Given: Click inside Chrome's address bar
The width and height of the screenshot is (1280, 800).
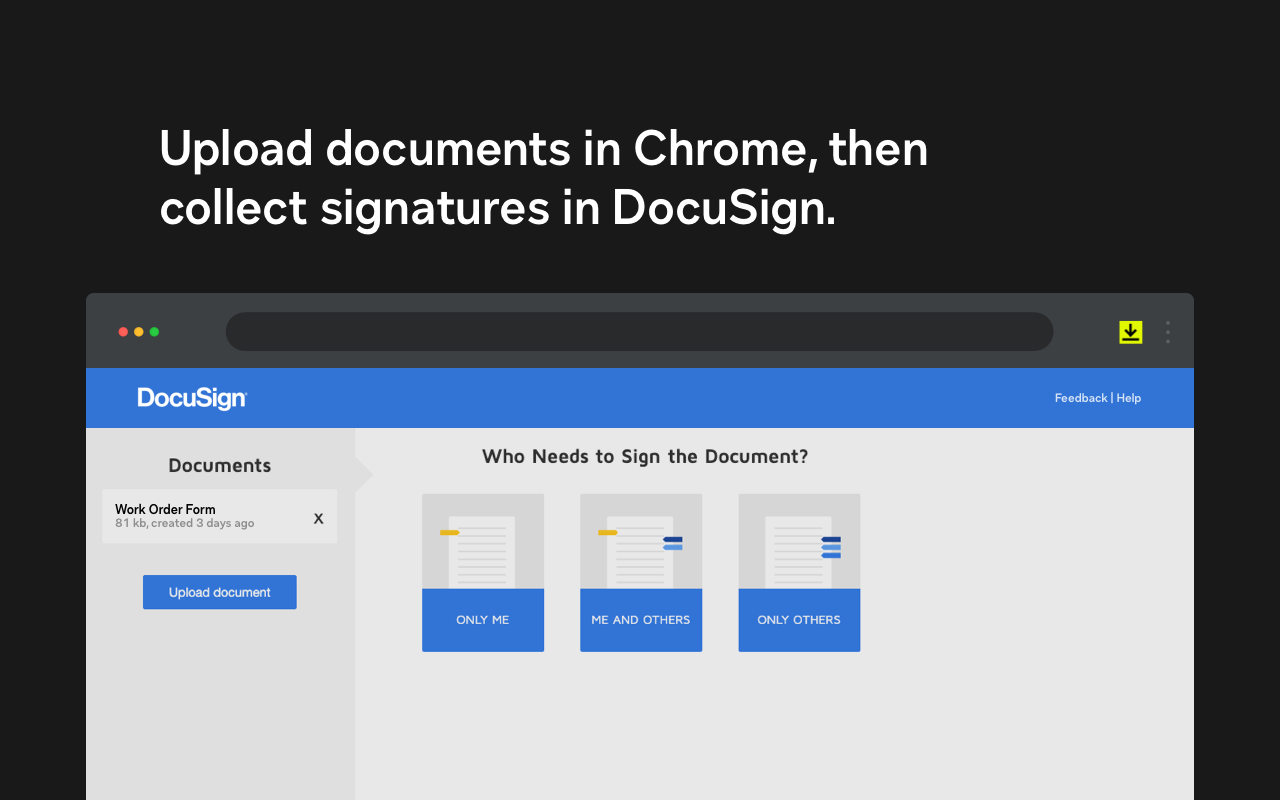Looking at the screenshot, I should pyautogui.click(x=640, y=331).
